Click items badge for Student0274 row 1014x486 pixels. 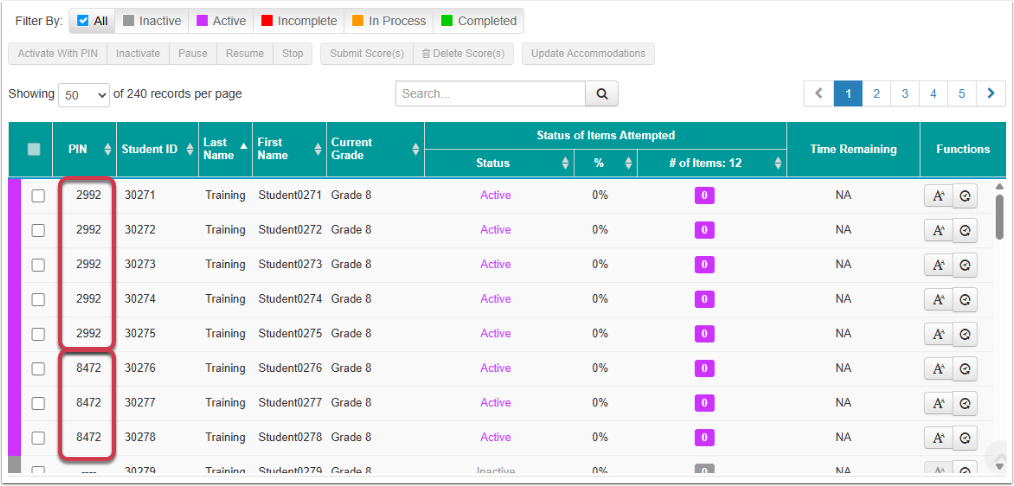click(704, 299)
